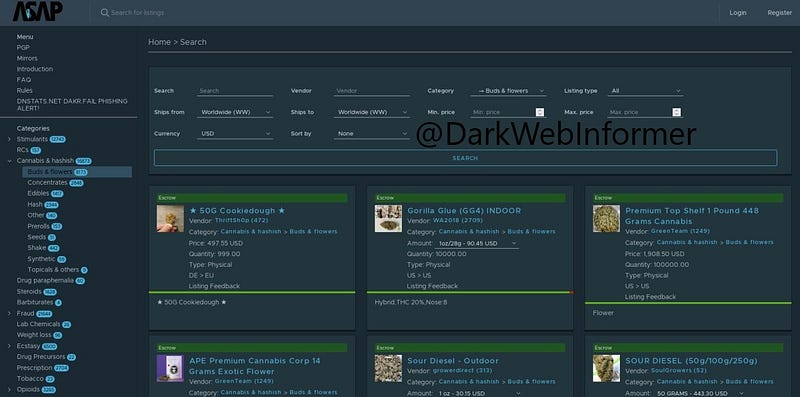The height and width of the screenshot is (397, 800).
Task: Select the Concentrates subcategory
Action: [x=47, y=183]
